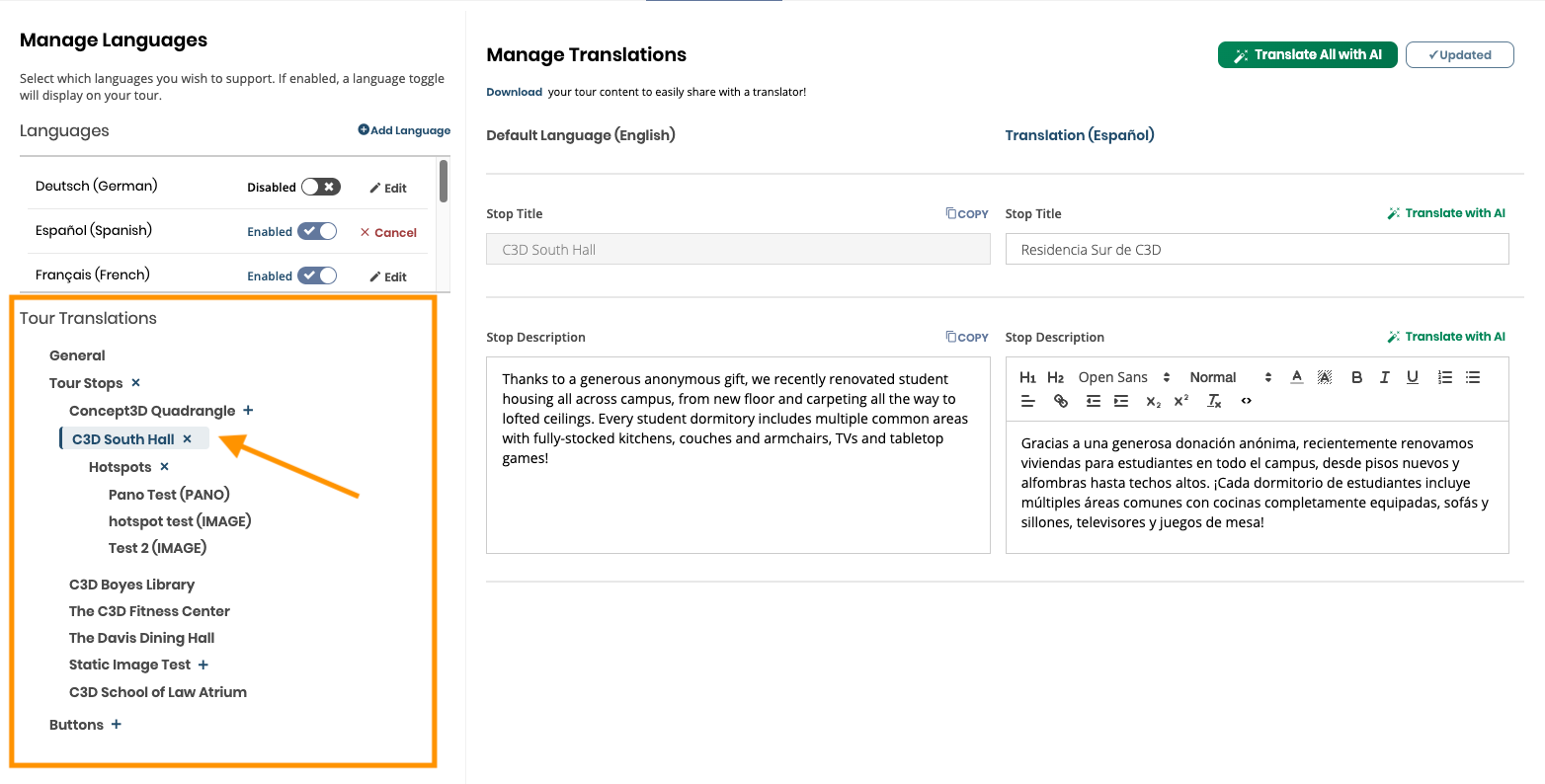Toggle the Deutsch (German) language switch

click(320, 187)
